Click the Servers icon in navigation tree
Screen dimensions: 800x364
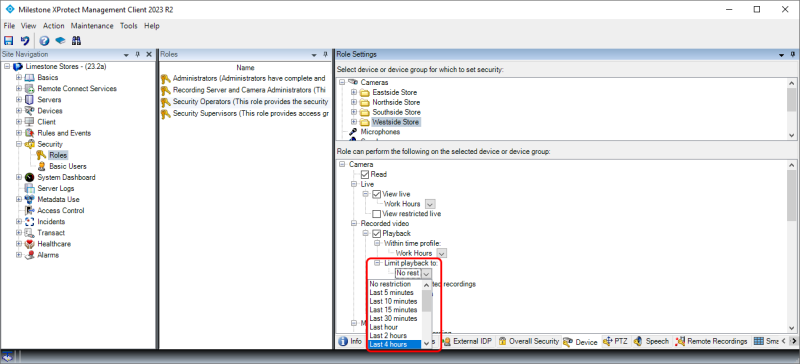tap(30, 100)
